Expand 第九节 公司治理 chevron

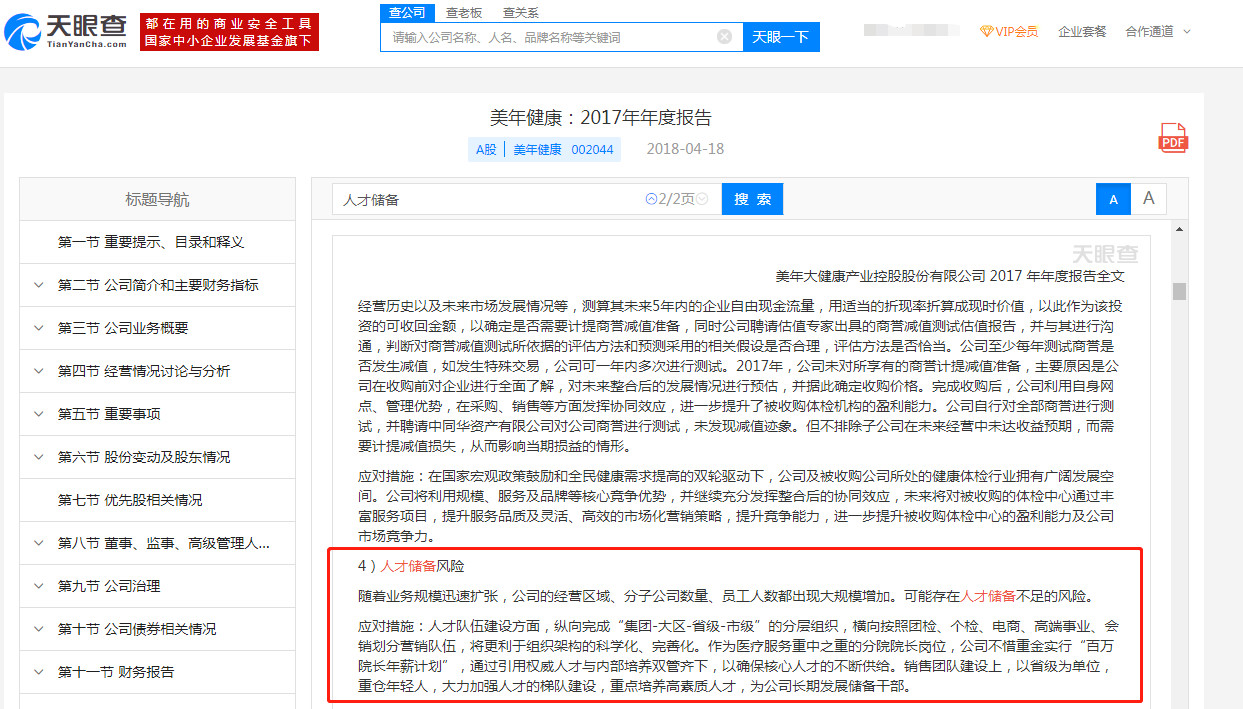point(39,586)
